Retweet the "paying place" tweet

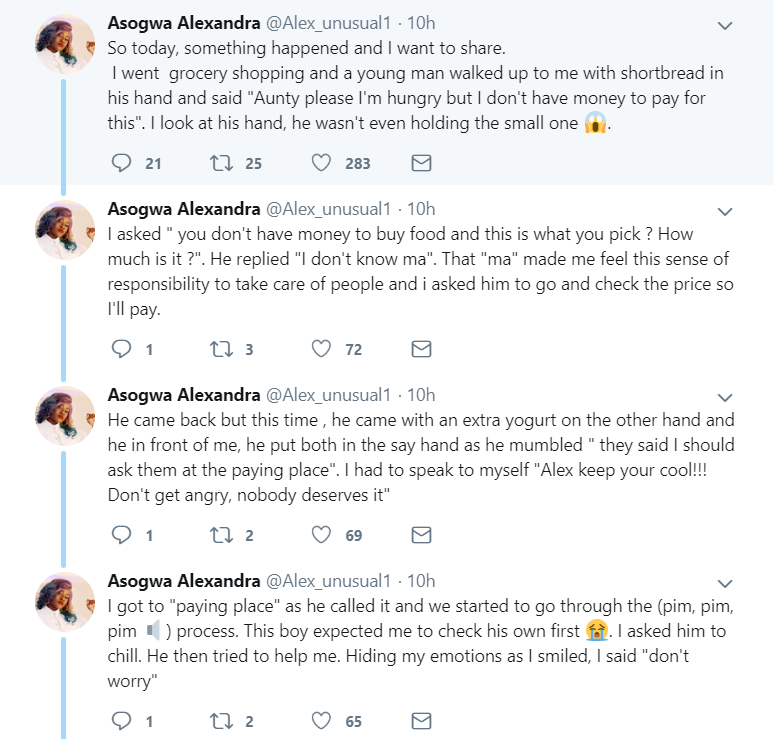pos(217,720)
